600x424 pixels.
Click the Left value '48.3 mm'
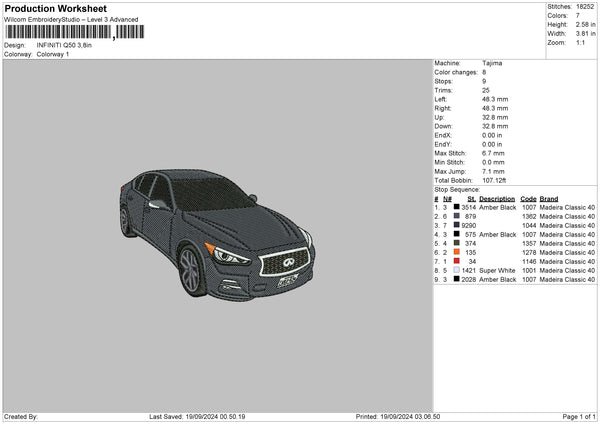coord(495,99)
